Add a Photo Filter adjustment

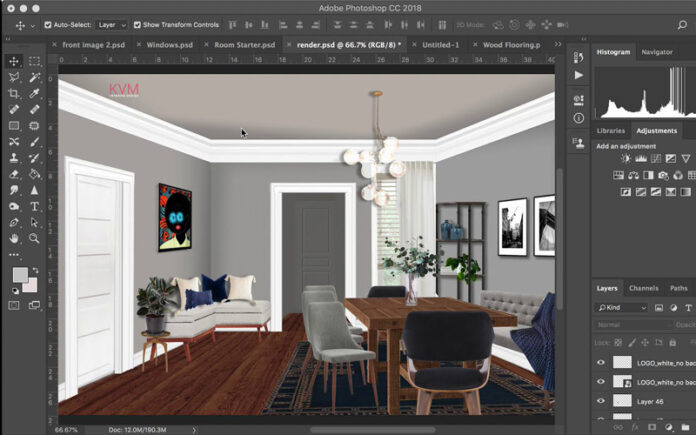tap(663, 175)
